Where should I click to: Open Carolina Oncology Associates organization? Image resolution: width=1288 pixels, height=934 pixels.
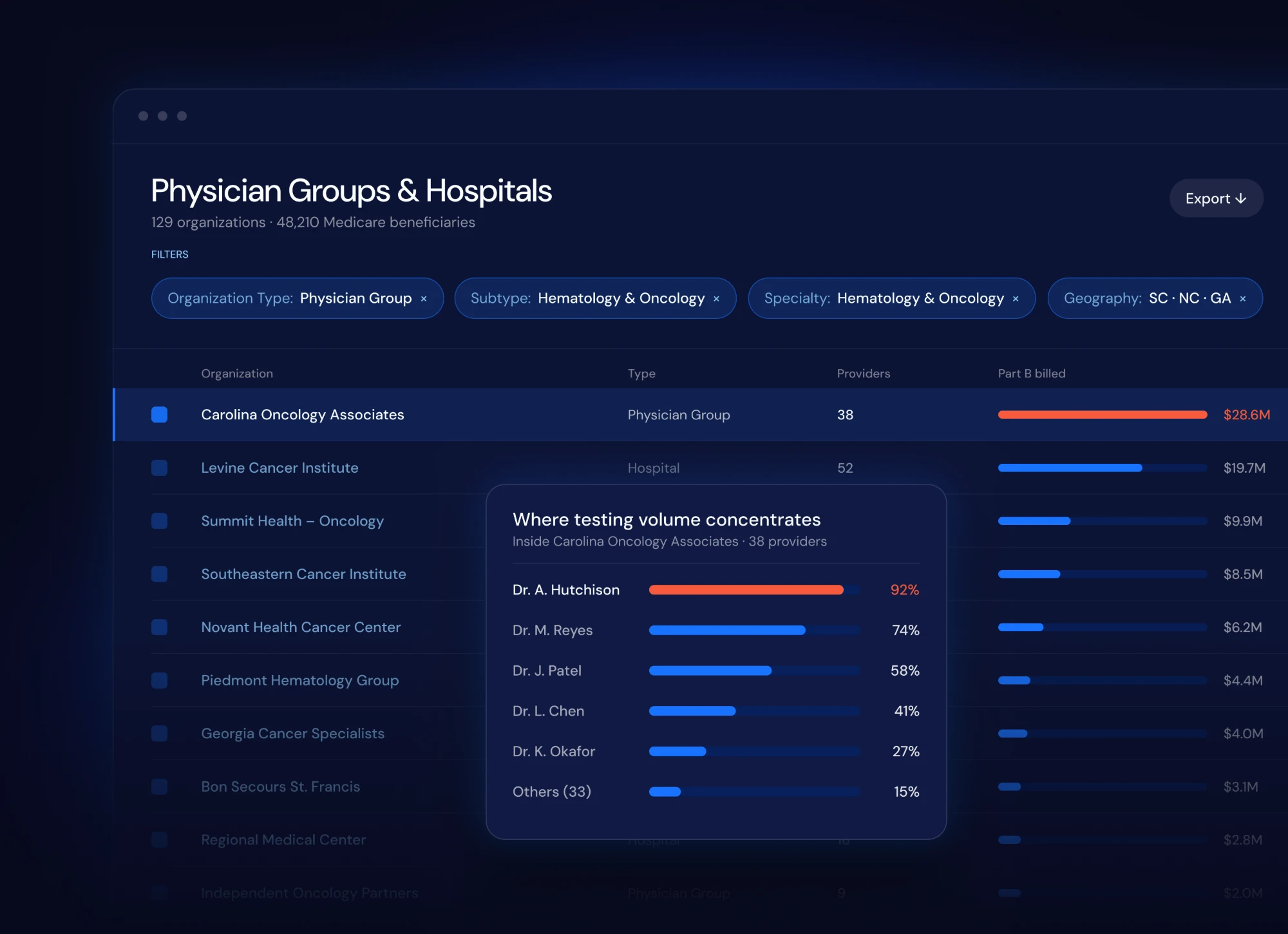tap(303, 415)
